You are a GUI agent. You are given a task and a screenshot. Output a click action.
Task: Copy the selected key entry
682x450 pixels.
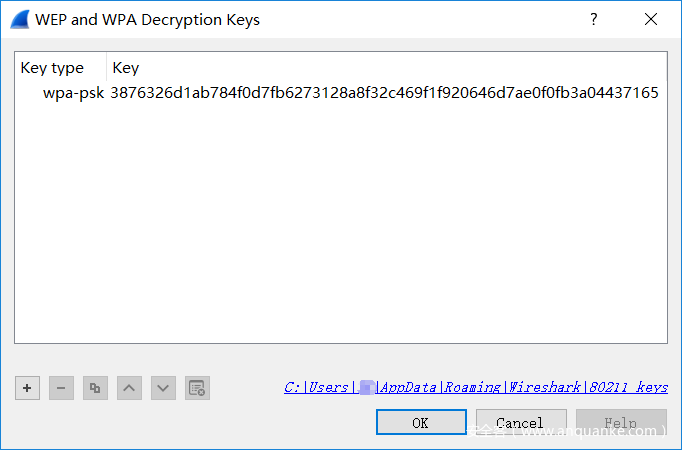coord(95,388)
